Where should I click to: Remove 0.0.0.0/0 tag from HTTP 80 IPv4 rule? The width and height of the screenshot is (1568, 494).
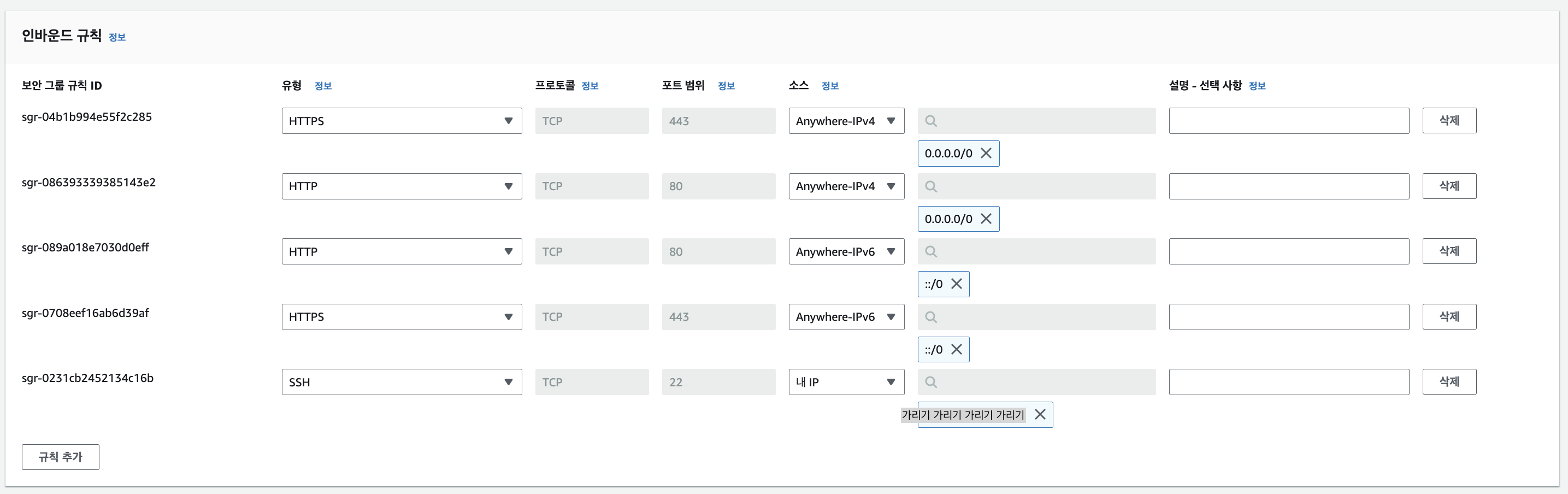(x=986, y=219)
